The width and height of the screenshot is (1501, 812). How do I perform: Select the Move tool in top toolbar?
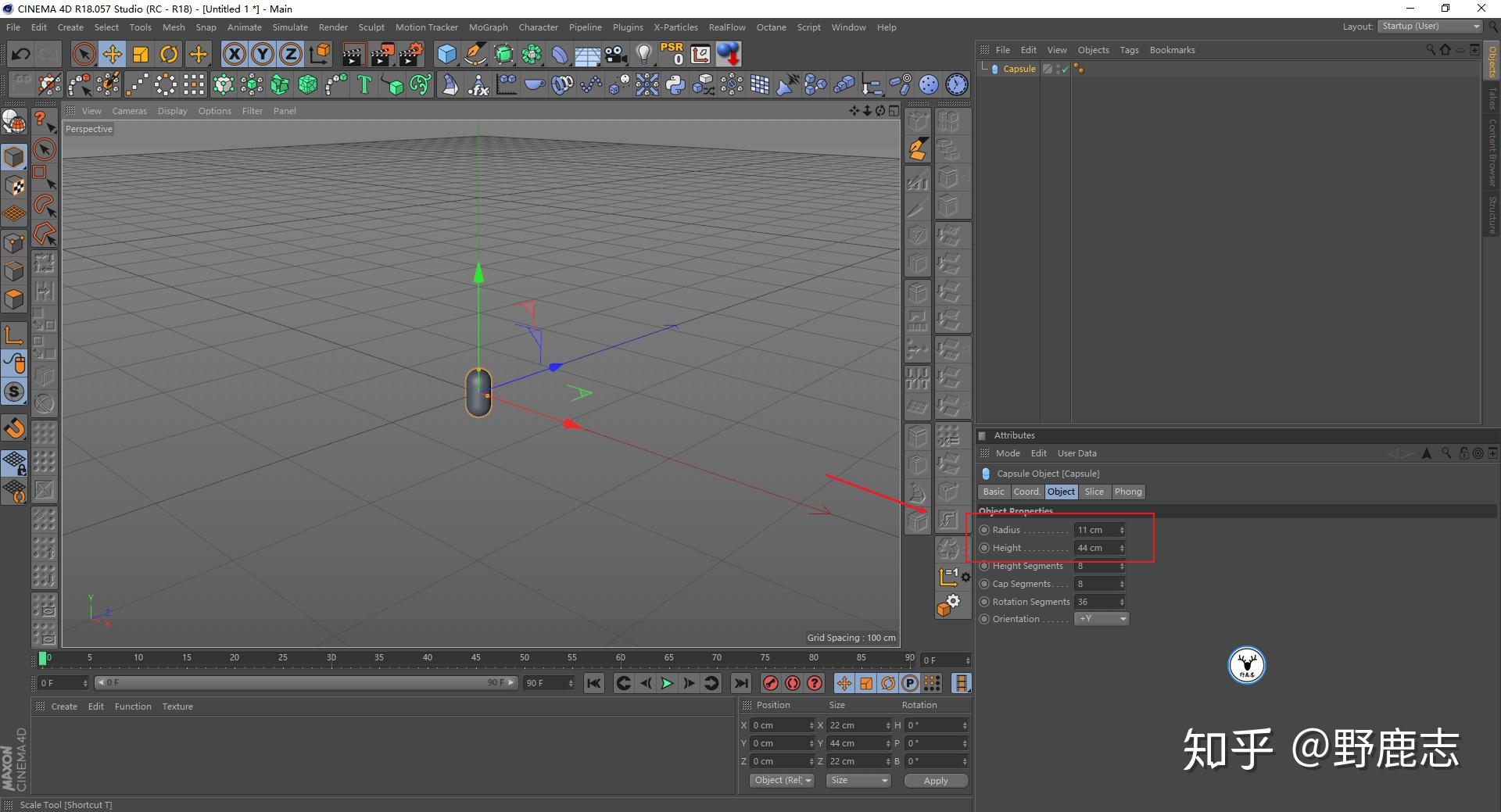pos(112,54)
